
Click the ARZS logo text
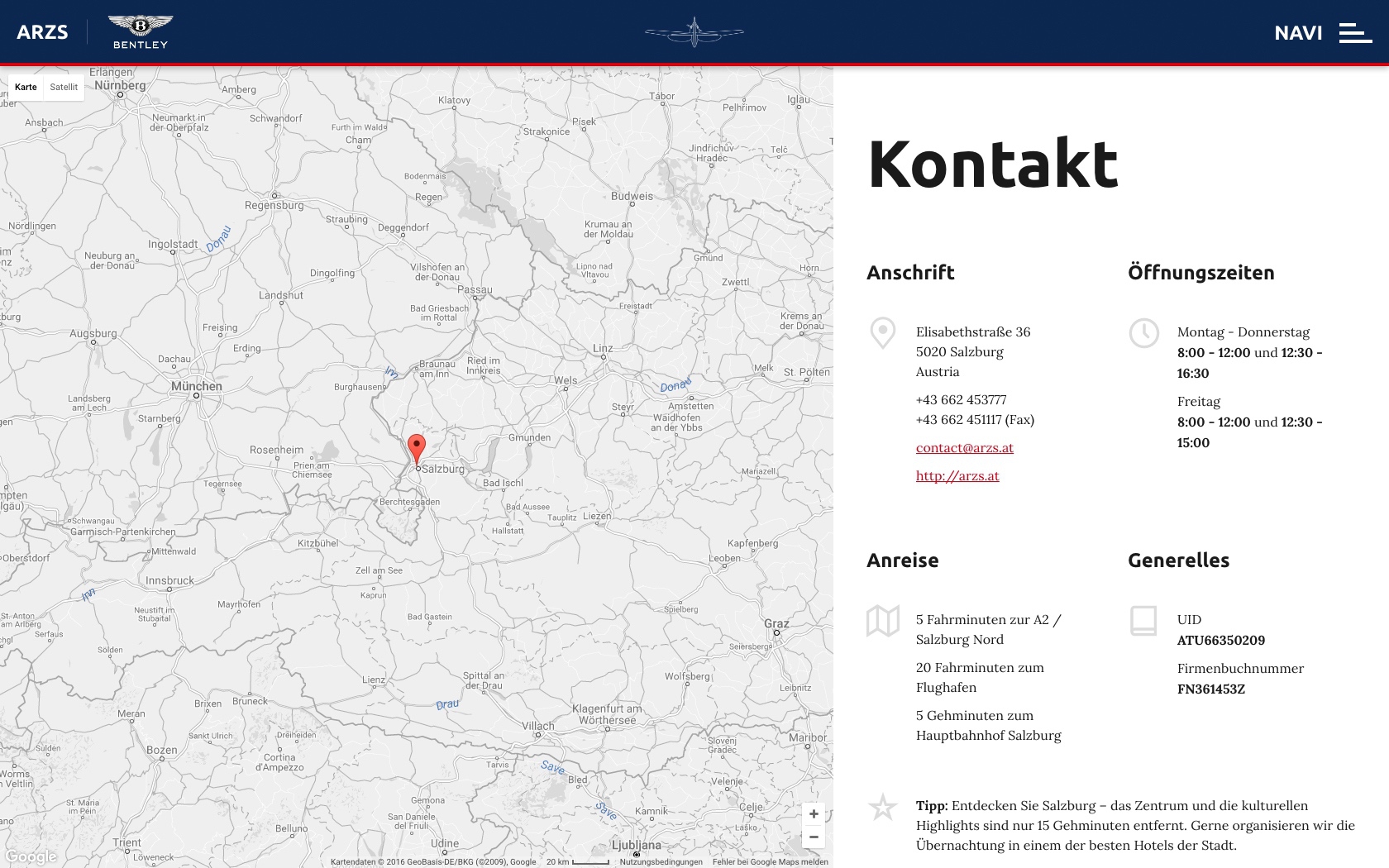pyautogui.click(x=42, y=32)
